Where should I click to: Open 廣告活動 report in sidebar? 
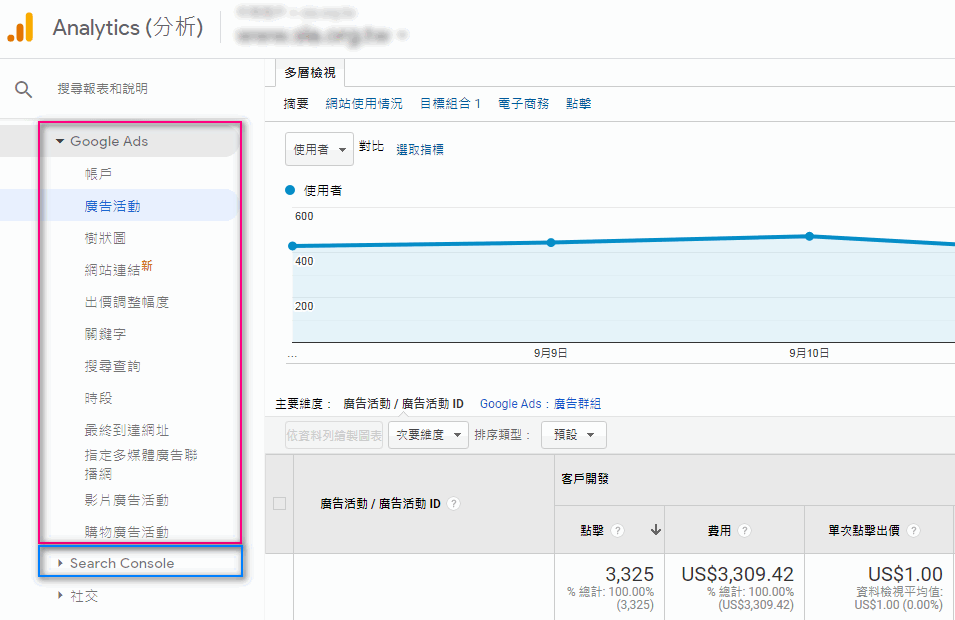coord(113,206)
